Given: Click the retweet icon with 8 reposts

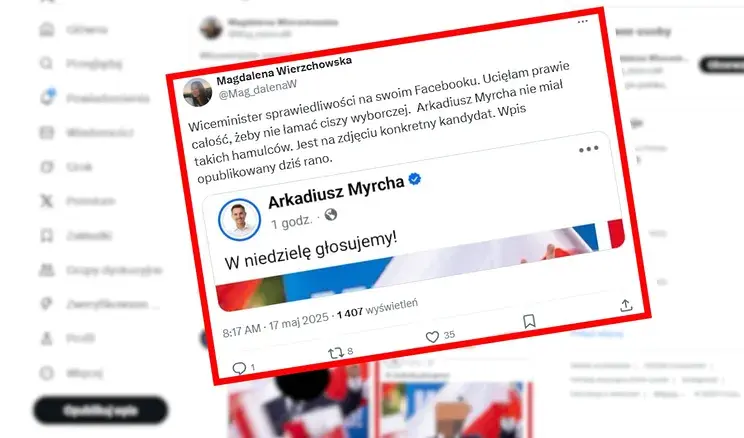Looking at the screenshot, I should point(335,353).
